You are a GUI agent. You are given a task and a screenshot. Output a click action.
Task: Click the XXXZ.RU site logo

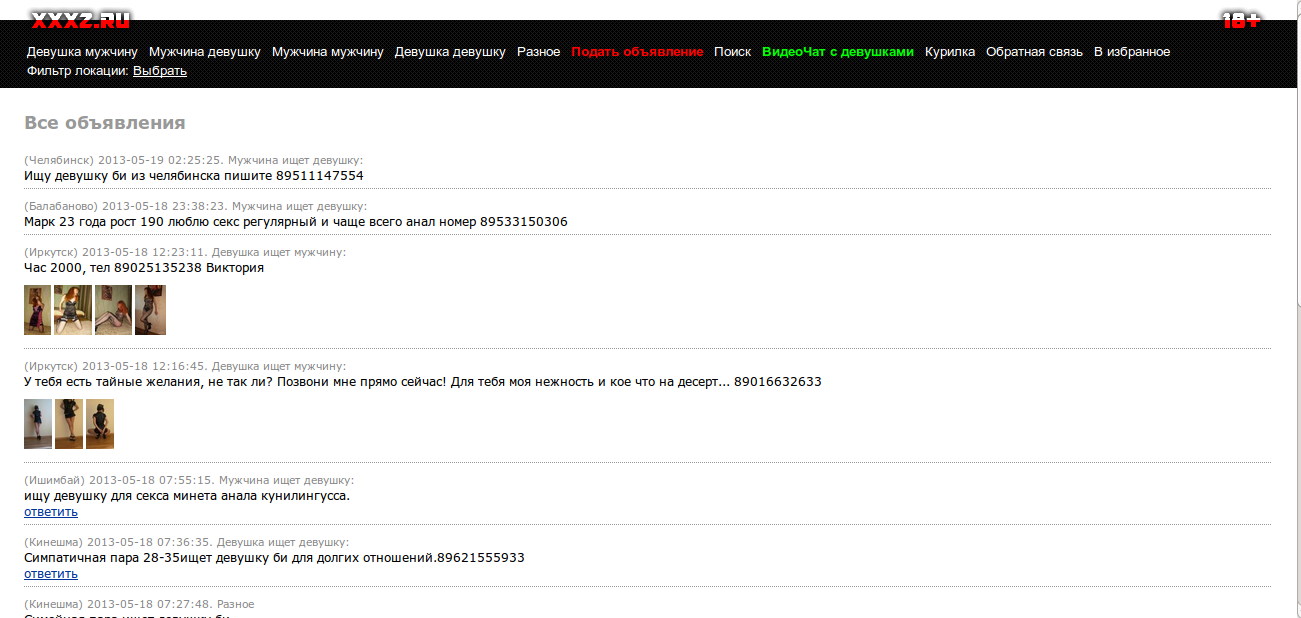coord(81,20)
